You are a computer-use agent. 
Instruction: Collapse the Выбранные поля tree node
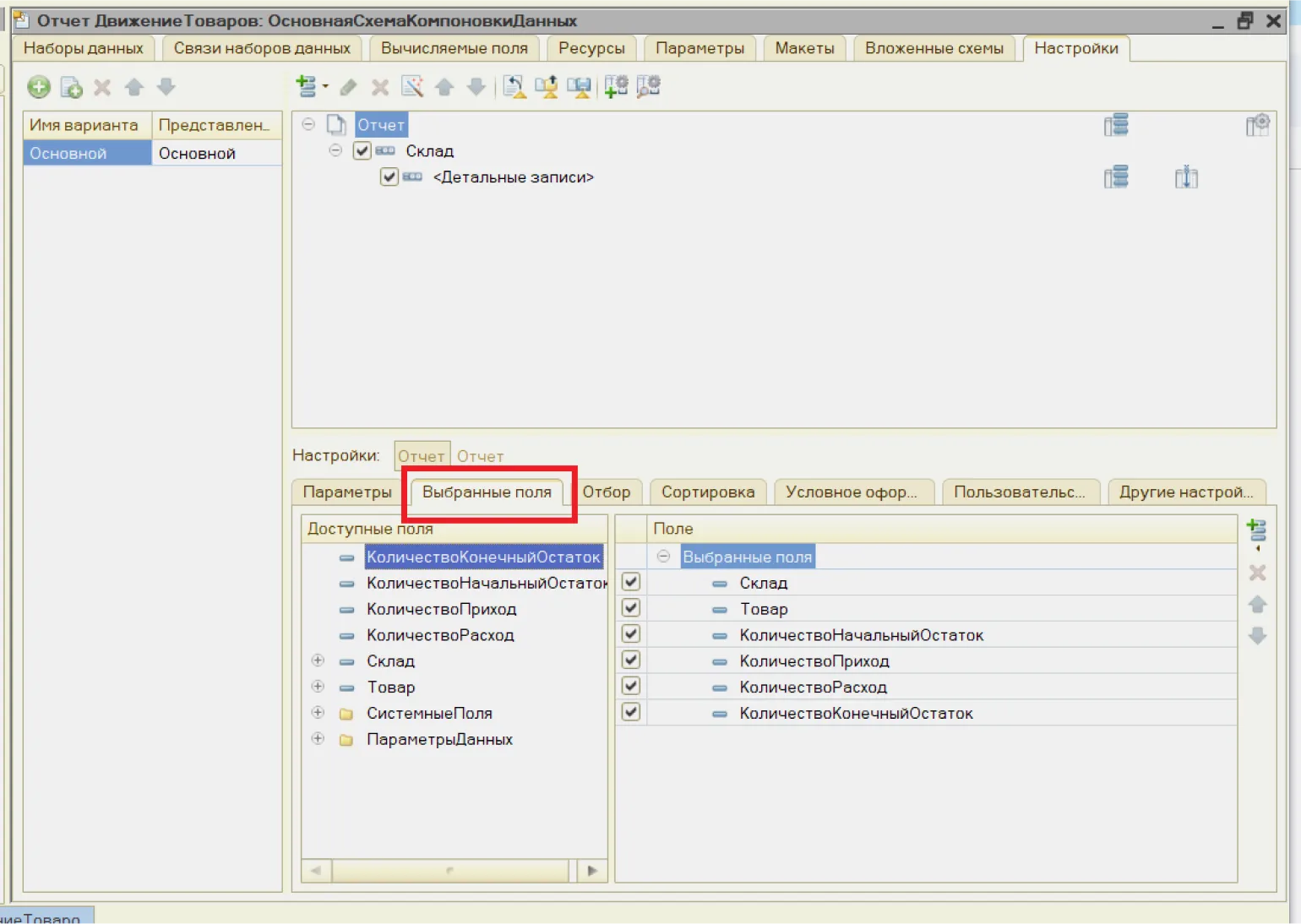[x=663, y=557]
